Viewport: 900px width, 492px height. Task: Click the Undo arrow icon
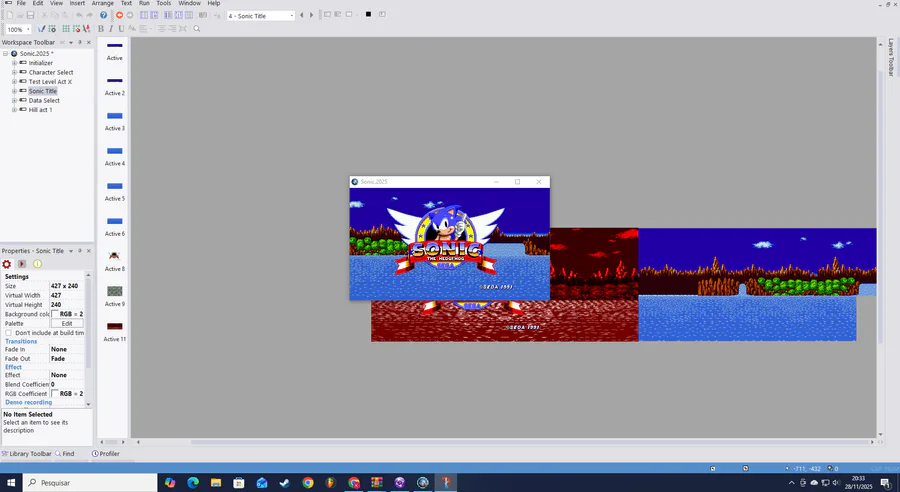coord(79,15)
